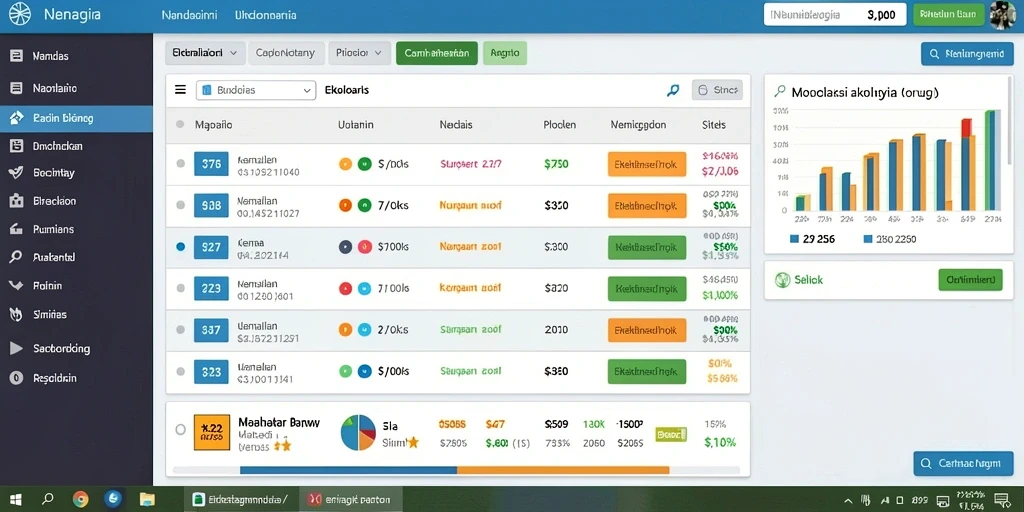Open the File Explorer taskbar icon
Image resolution: width=1024 pixels, height=512 pixels.
pos(148,500)
